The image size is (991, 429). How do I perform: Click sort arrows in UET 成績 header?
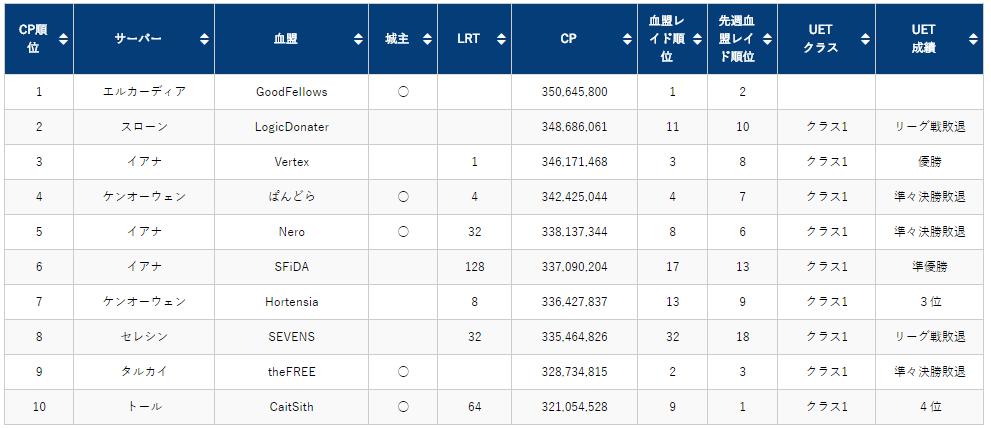pos(975,39)
